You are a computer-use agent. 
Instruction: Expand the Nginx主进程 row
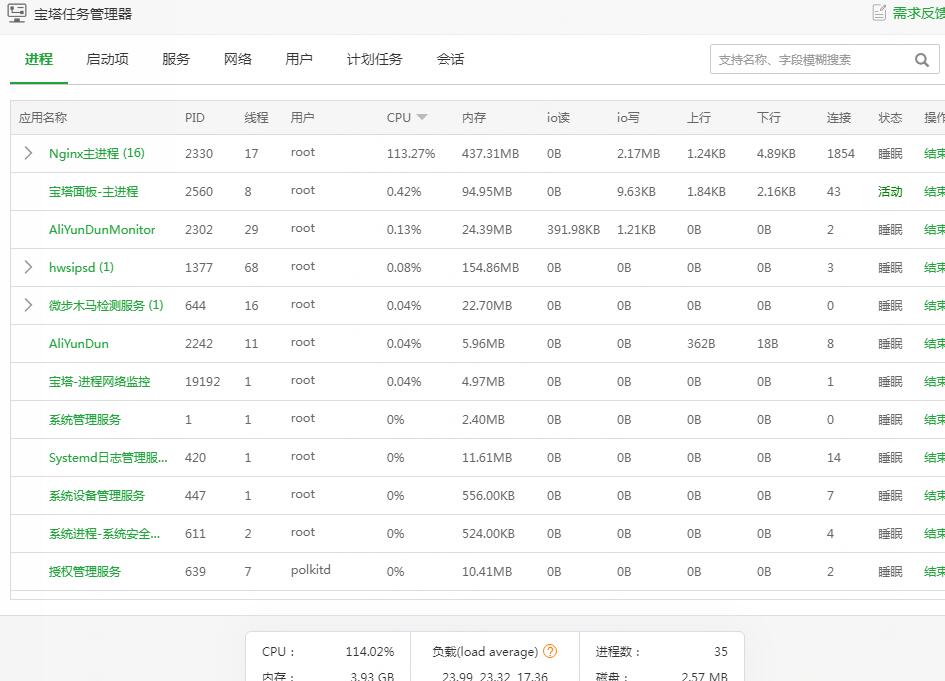tap(28, 153)
